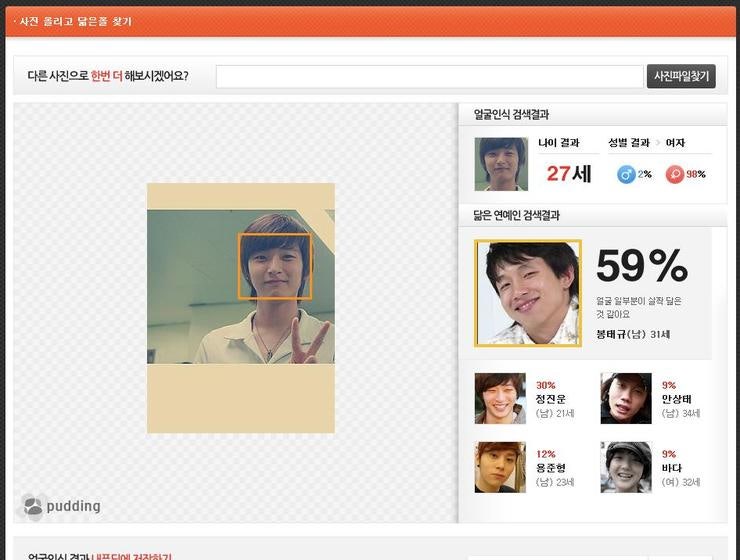Click the red female gender icon
This screenshot has width=740, height=560.
pos(675,174)
